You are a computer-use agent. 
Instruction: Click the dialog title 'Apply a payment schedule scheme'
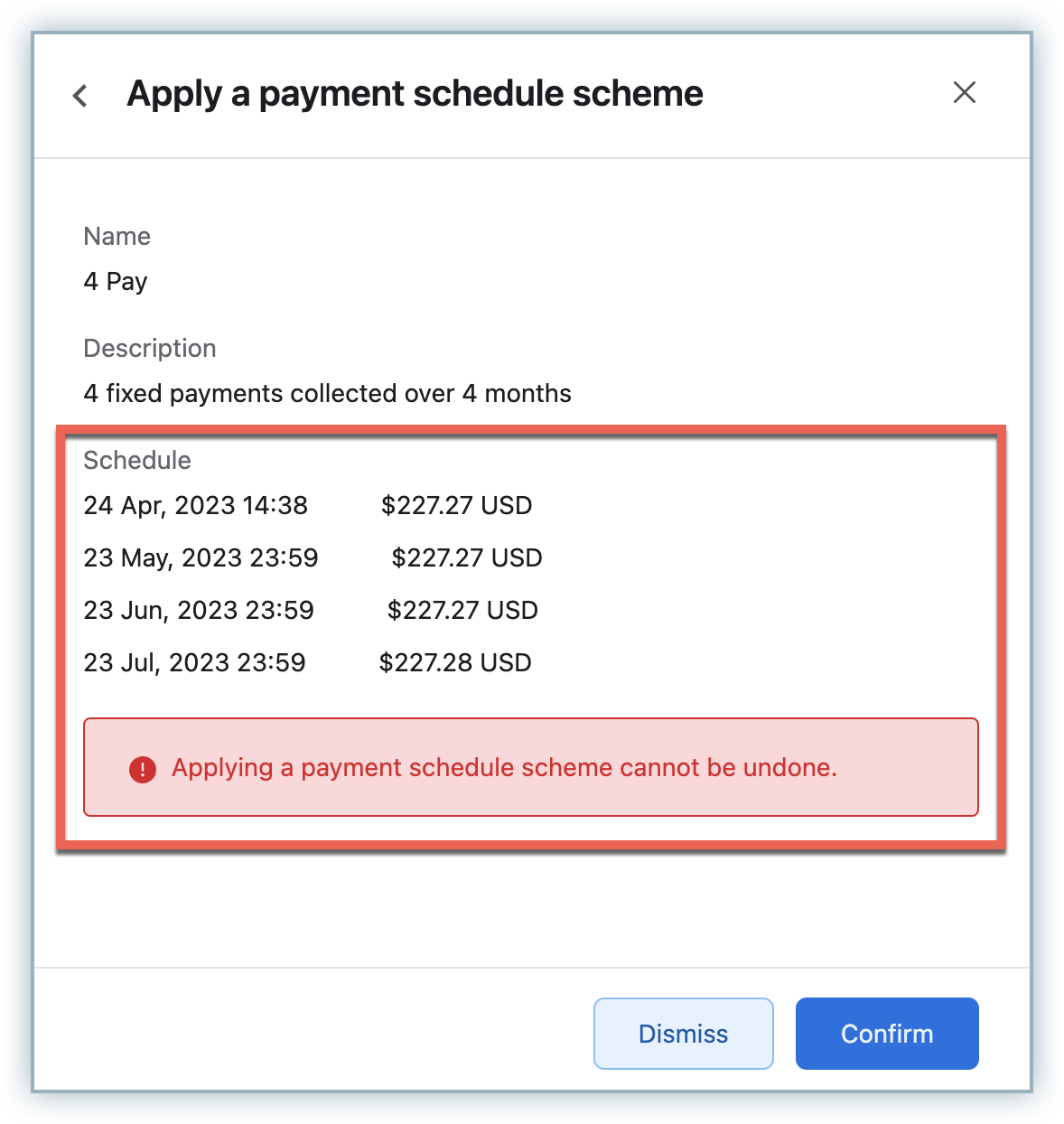tap(415, 94)
